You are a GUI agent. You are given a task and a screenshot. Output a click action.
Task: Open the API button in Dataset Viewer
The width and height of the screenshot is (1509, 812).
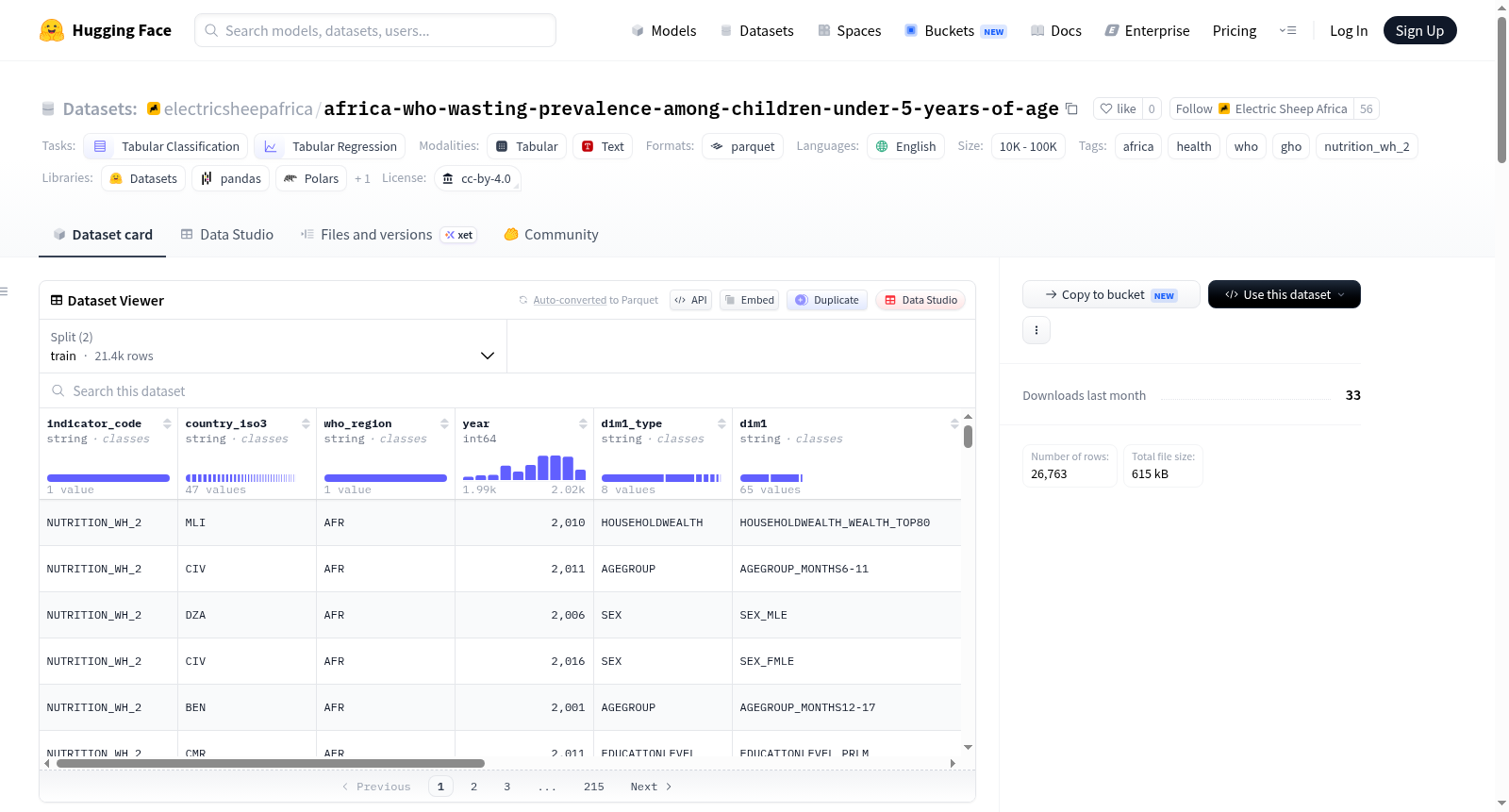pyautogui.click(x=690, y=300)
